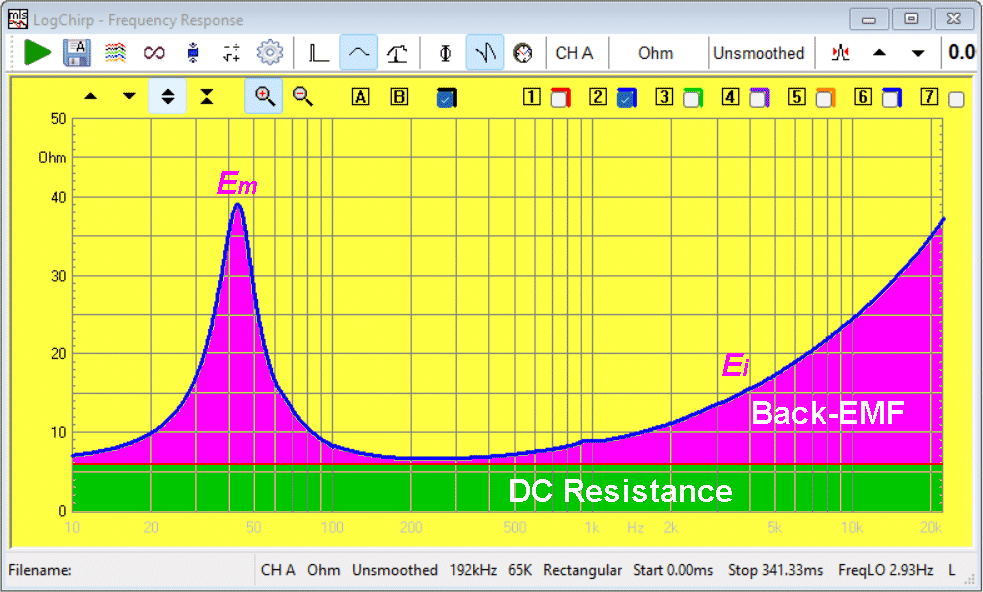Viewport: 983px width, 592px height.
Task: Zoom out with red magnifier minus
Action: click(x=303, y=96)
